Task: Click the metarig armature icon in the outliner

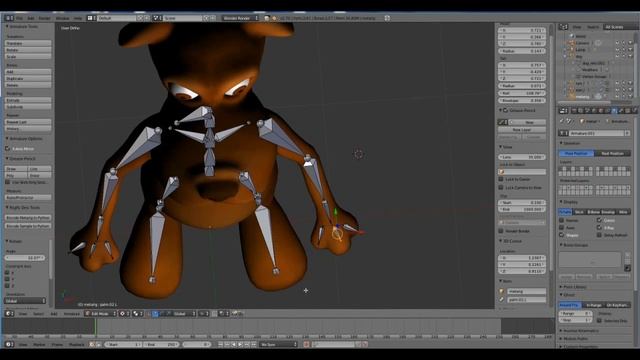Action: coord(572,97)
